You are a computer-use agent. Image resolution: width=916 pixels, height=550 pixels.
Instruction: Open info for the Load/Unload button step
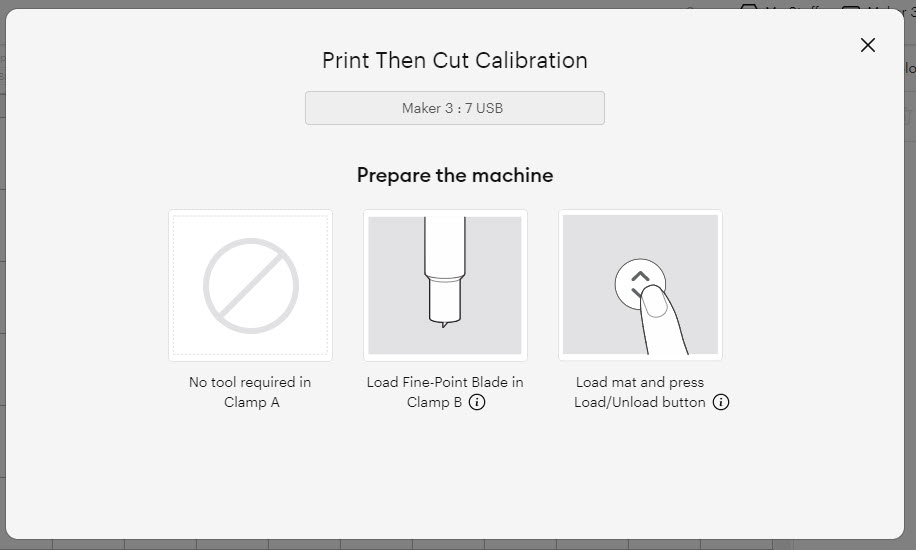coord(721,403)
